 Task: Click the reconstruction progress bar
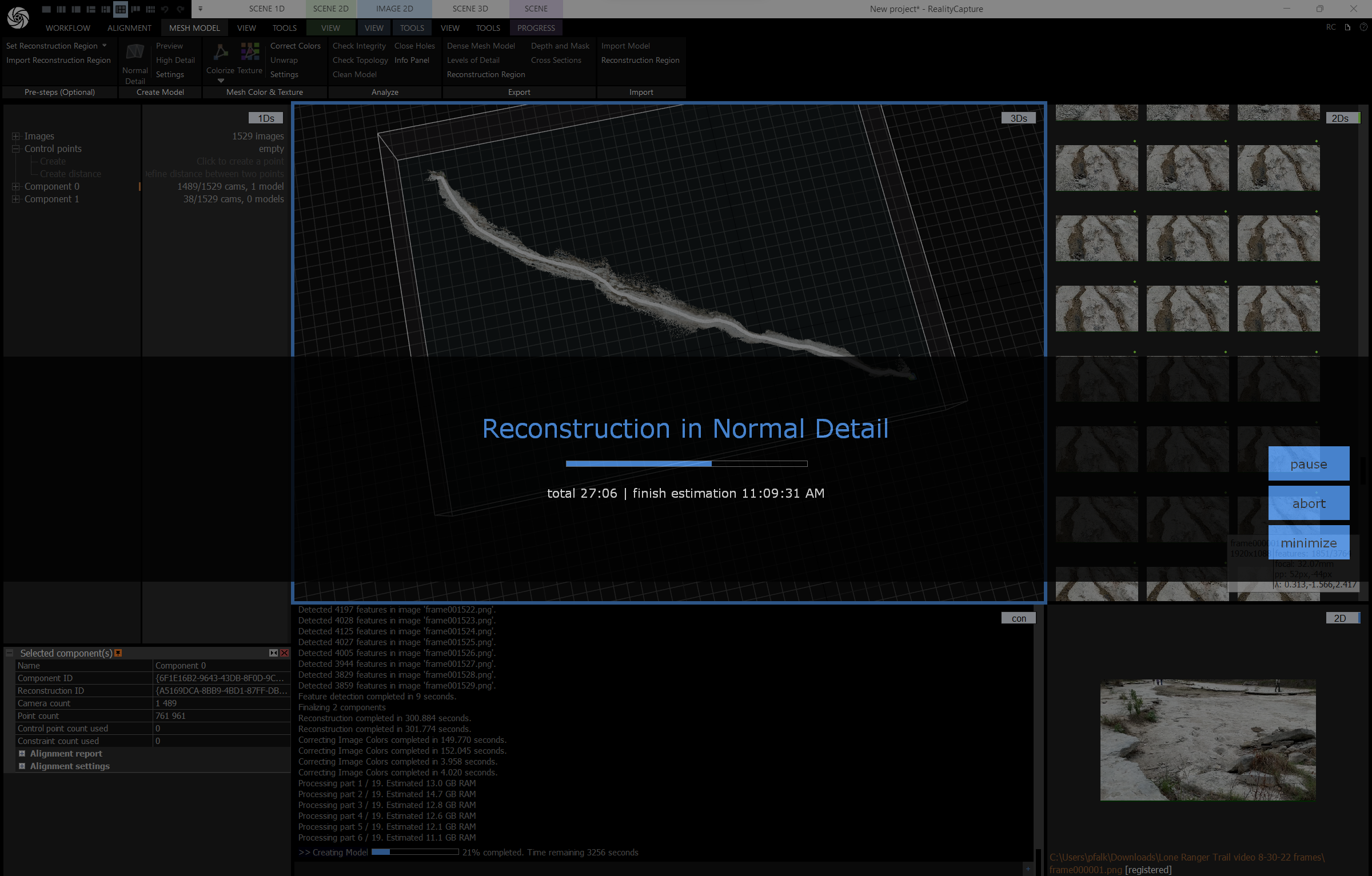click(685, 463)
